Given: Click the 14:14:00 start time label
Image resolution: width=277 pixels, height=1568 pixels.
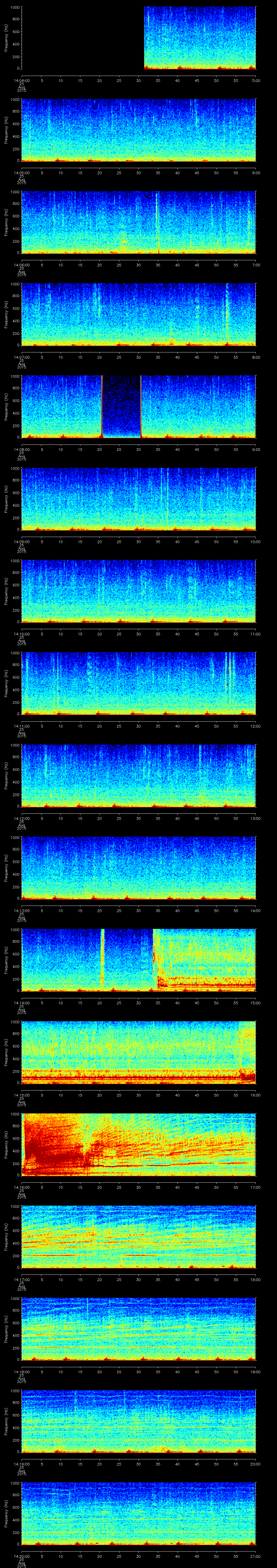Looking at the screenshot, I should tap(21, 1003).
